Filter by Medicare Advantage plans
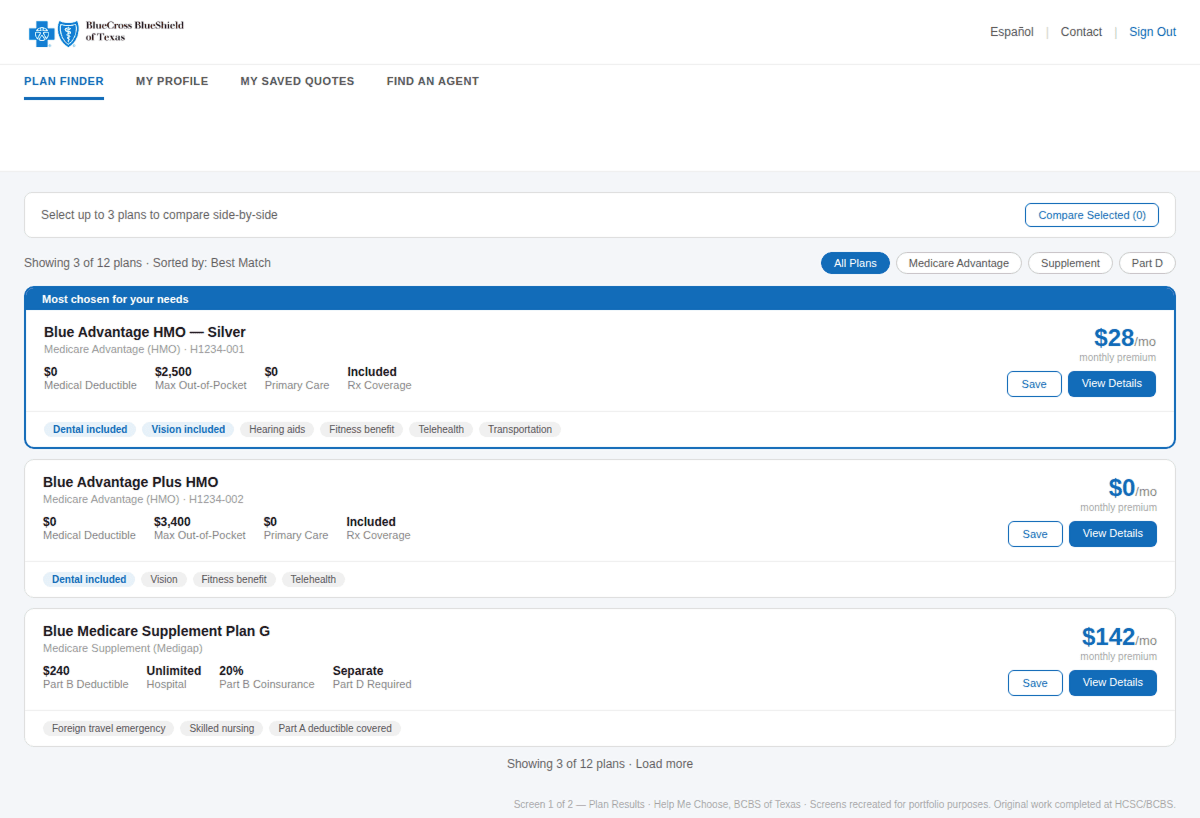 click(959, 263)
